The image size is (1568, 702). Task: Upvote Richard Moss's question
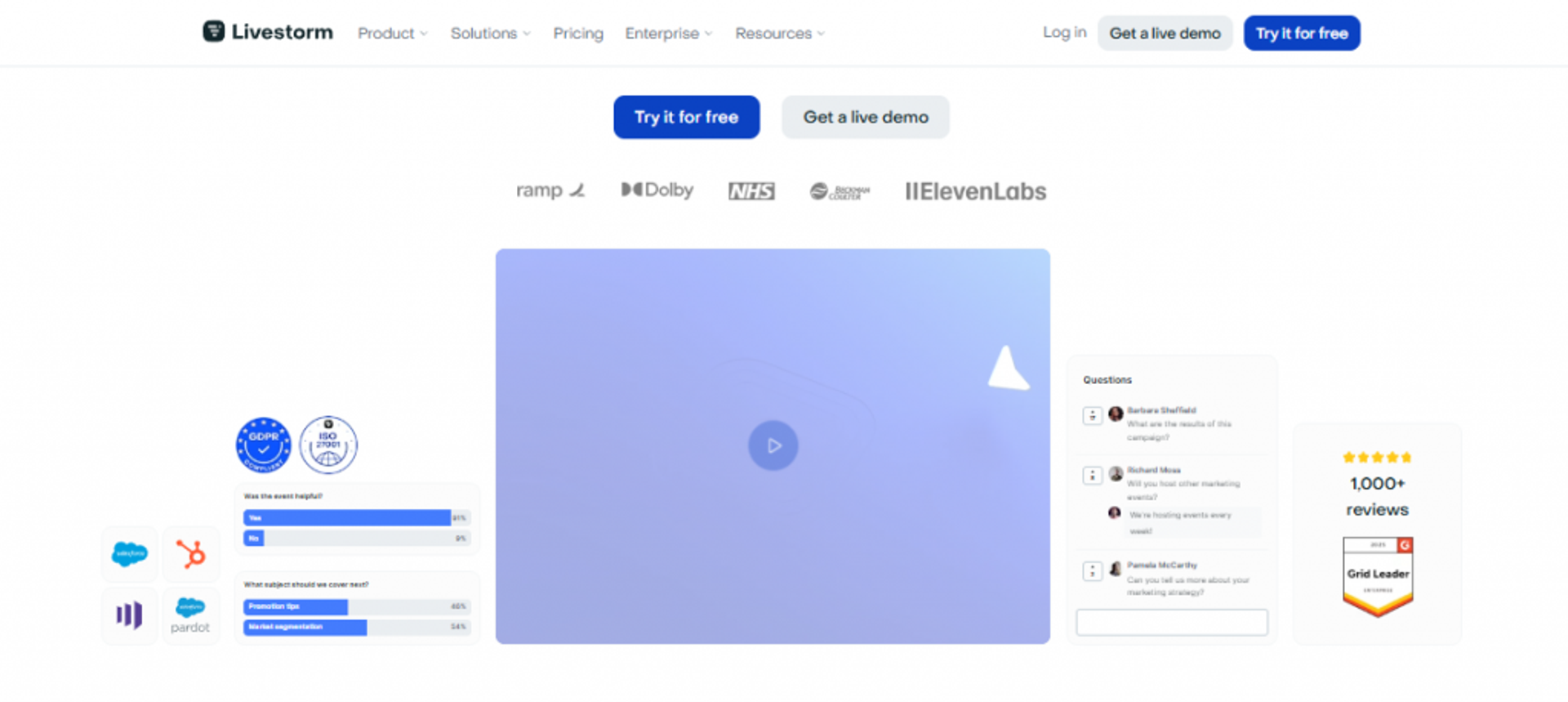(x=1093, y=475)
